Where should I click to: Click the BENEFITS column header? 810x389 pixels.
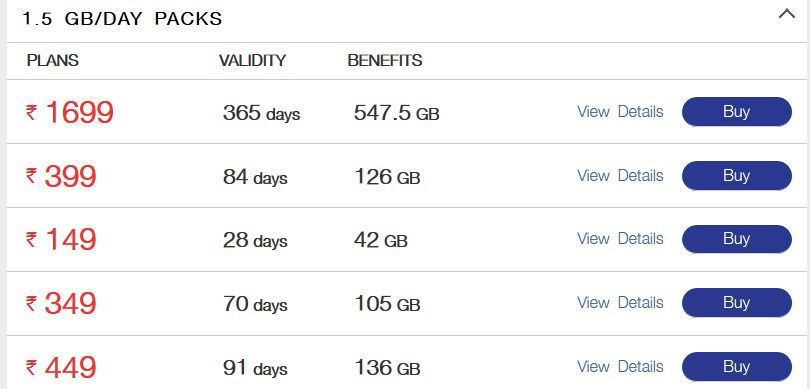(x=385, y=60)
